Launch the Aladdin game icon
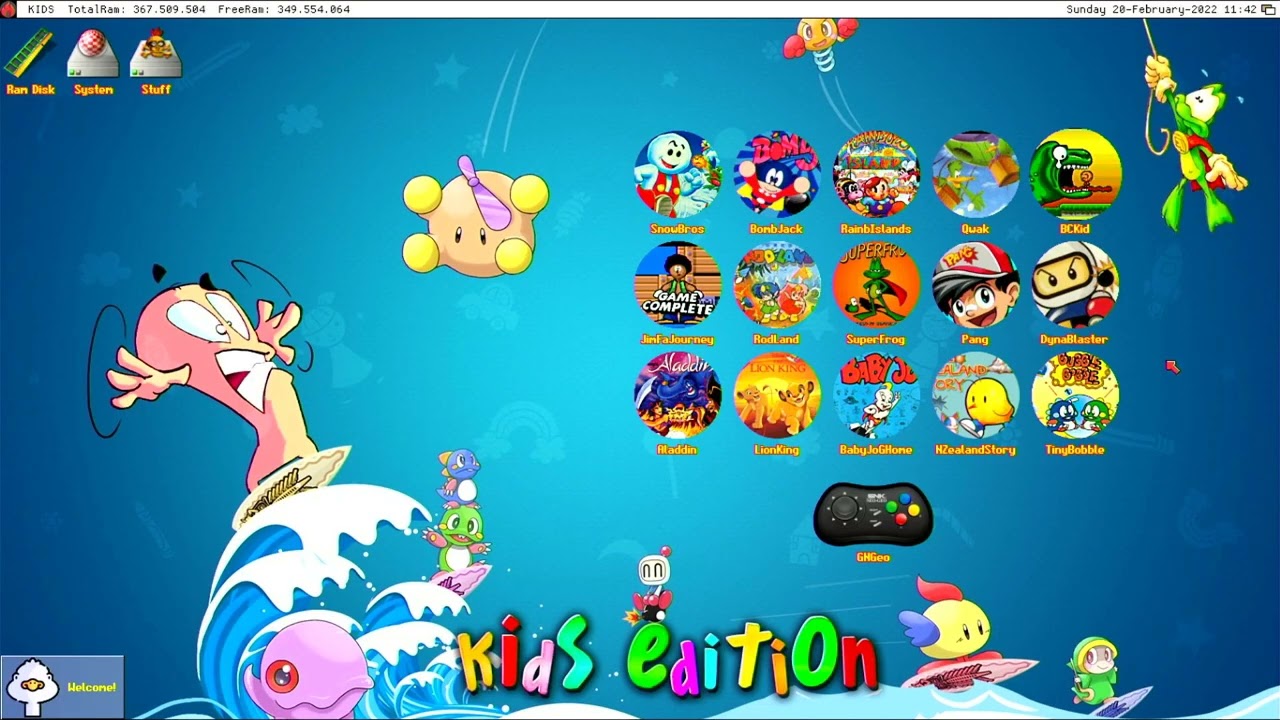 (x=677, y=395)
